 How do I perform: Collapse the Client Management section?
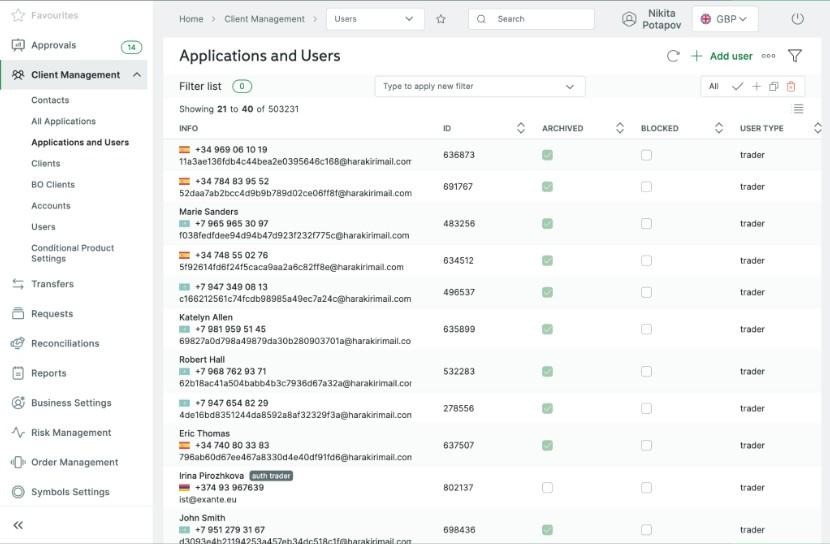coord(137,75)
